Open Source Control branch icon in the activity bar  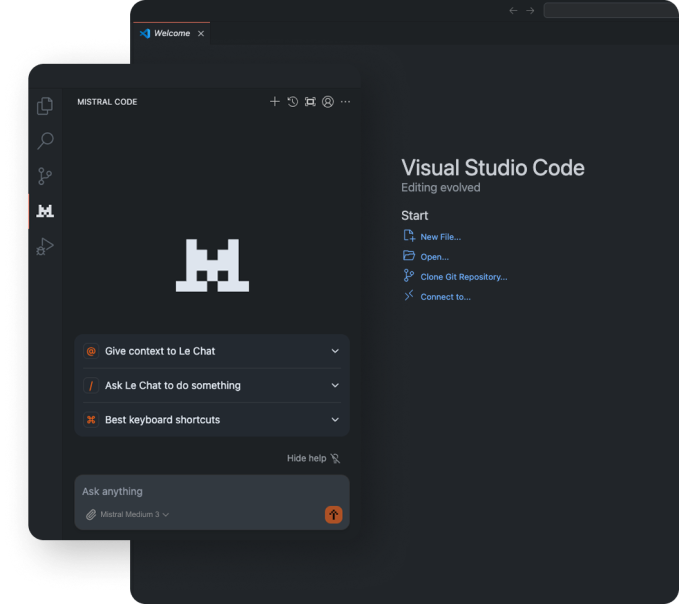(45, 176)
